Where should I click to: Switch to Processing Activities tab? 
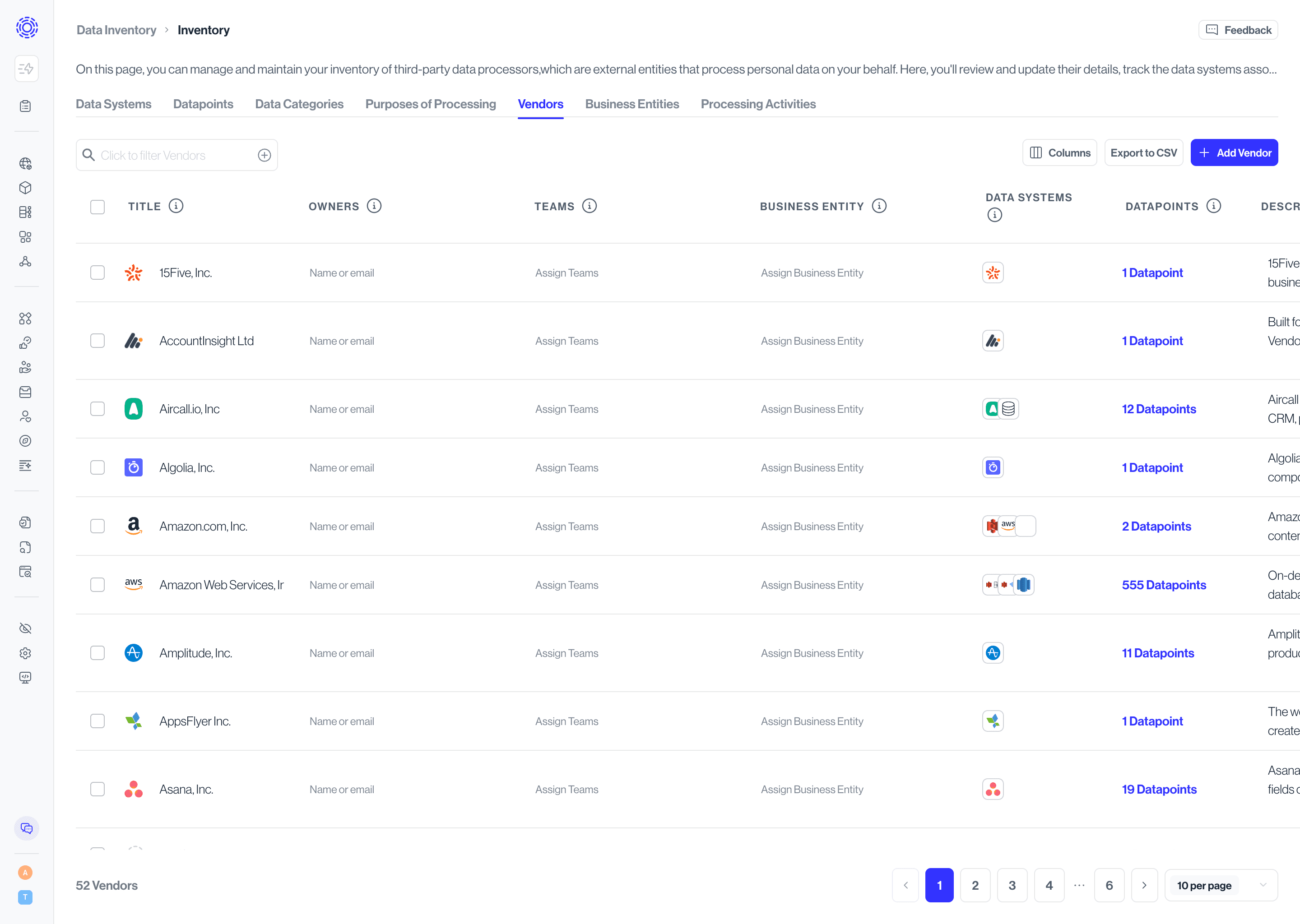coord(758,104)
